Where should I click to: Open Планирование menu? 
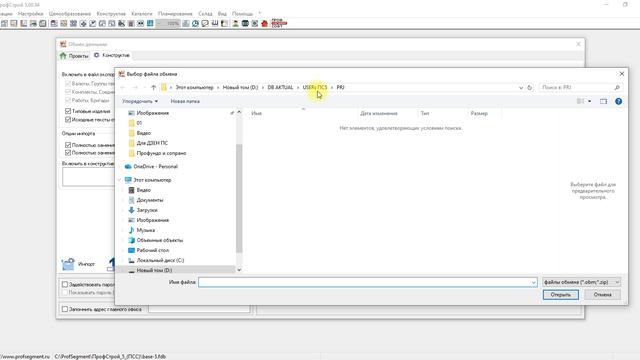tap(175, 13)
